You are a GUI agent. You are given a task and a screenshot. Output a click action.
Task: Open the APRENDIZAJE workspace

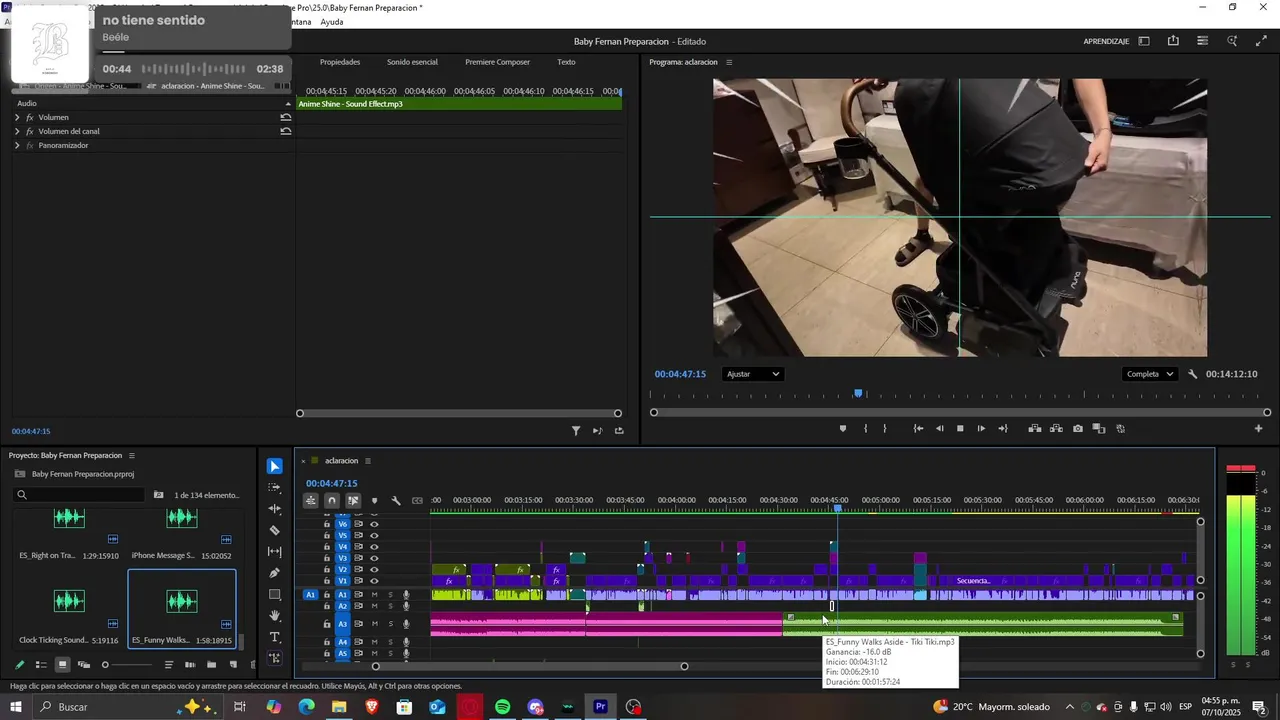[1106, 41]
